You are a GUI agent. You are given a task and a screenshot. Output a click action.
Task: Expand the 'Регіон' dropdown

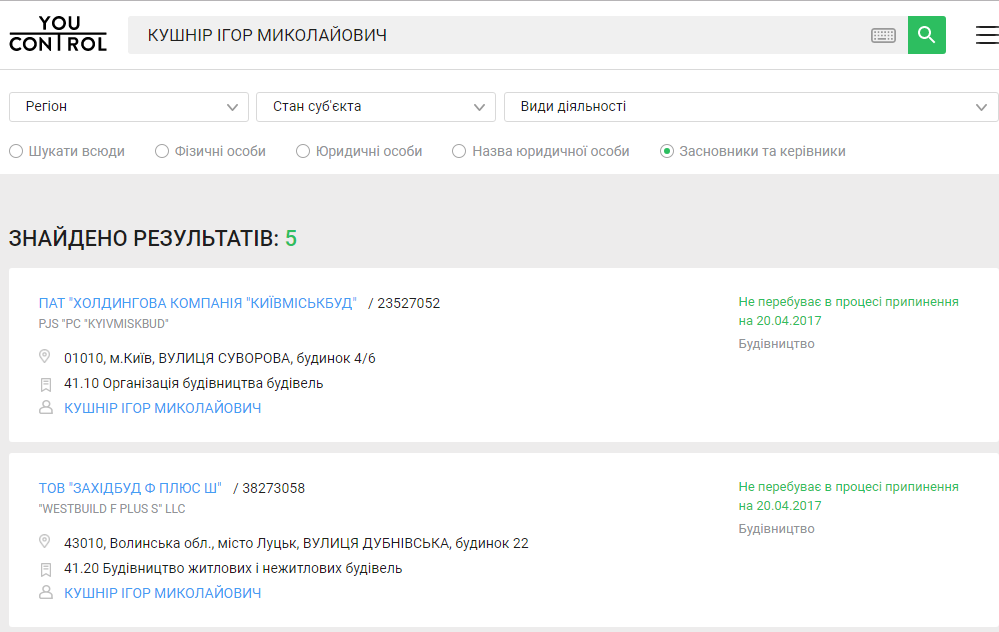129,107
